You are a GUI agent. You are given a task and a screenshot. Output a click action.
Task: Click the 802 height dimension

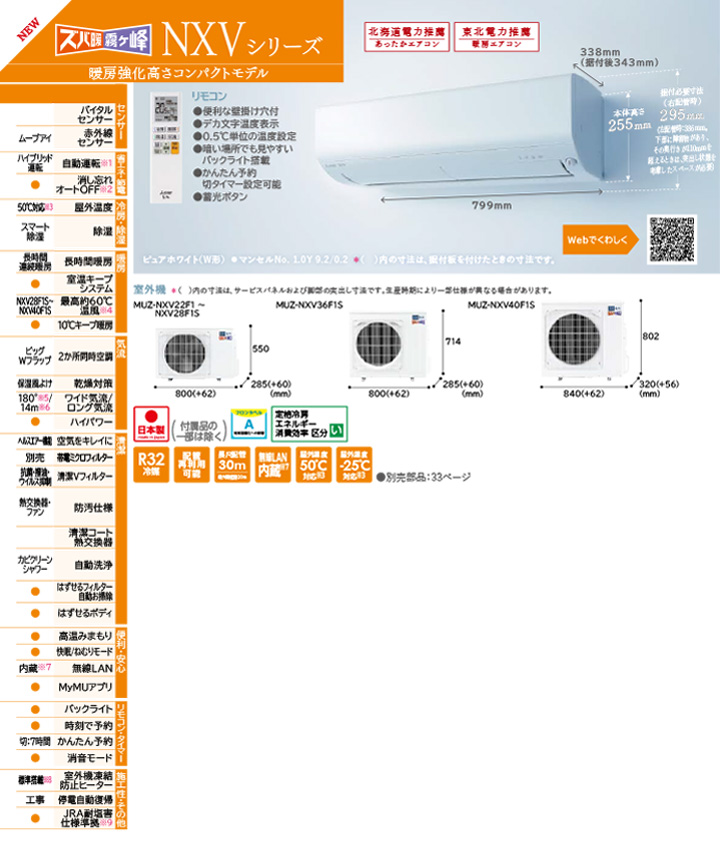[651, 336]
